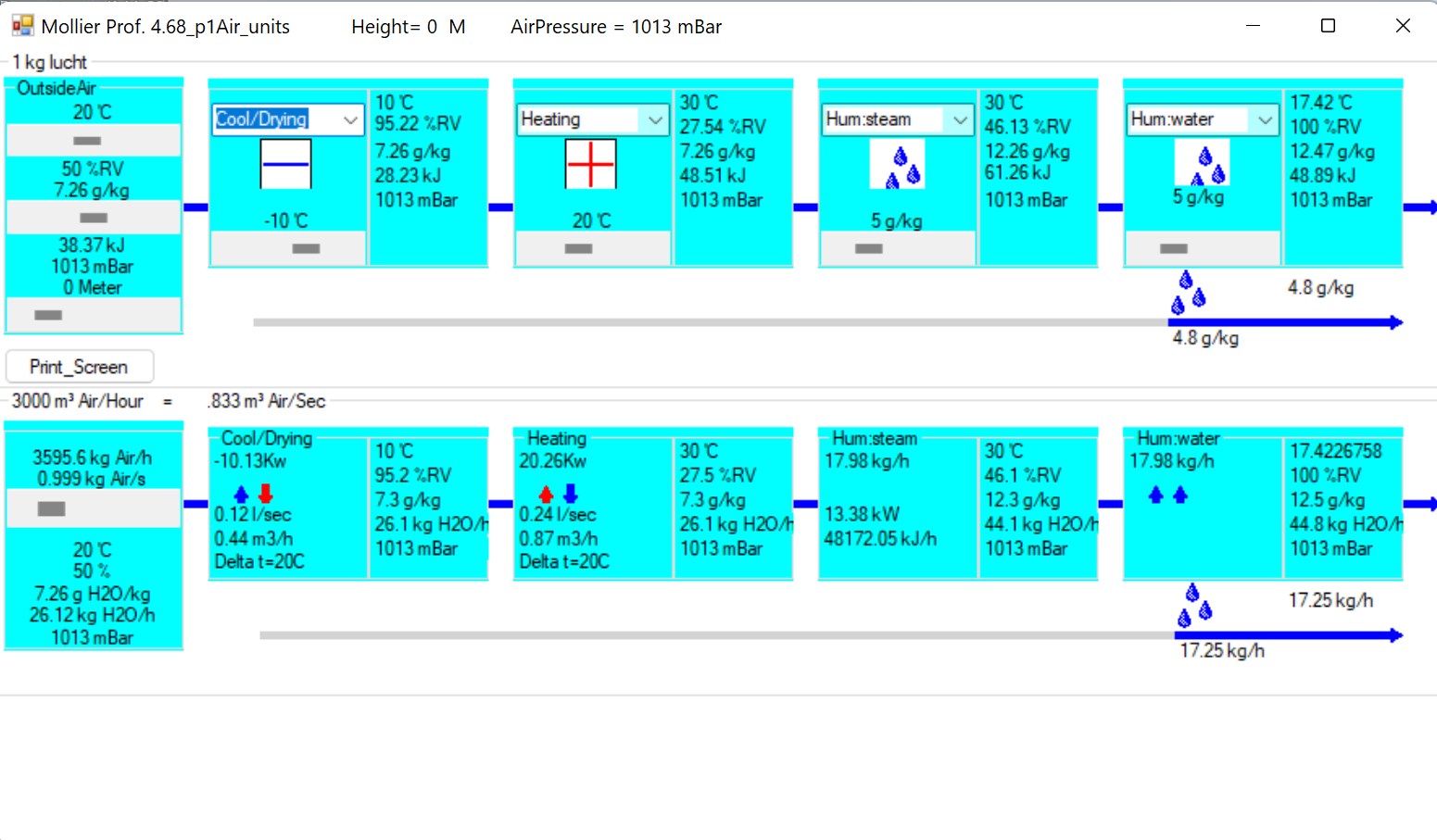
Task: Adjust the OutsideAir humidity slider under 7.26 g/kg
Action: [93, 218]
